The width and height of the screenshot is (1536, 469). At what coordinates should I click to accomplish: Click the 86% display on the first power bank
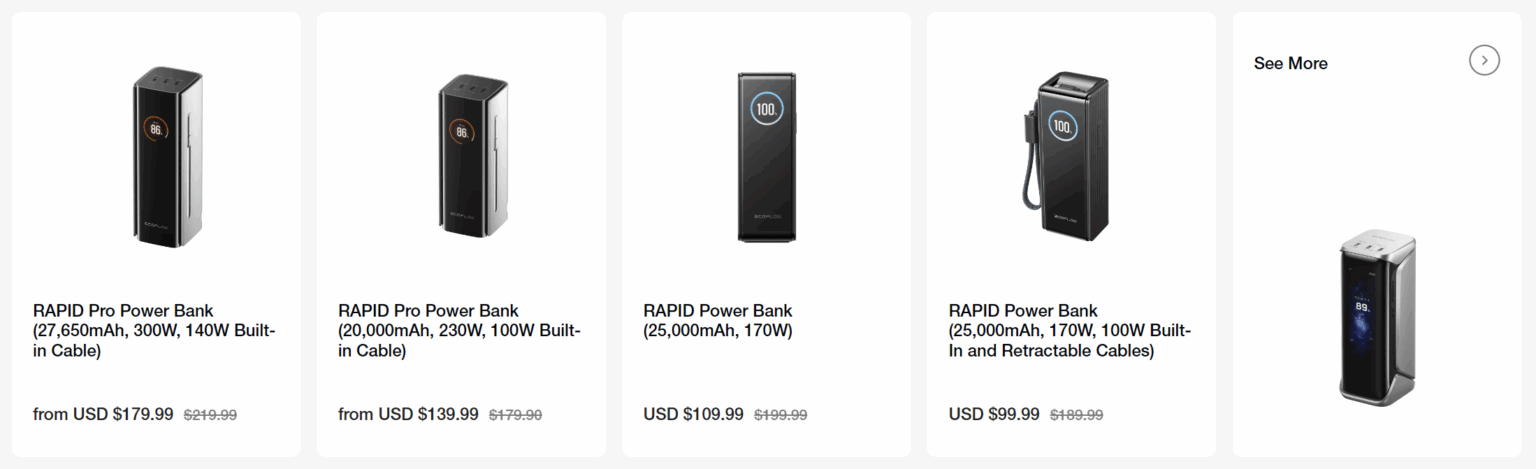pyautogui.click(x=156, y=130)
